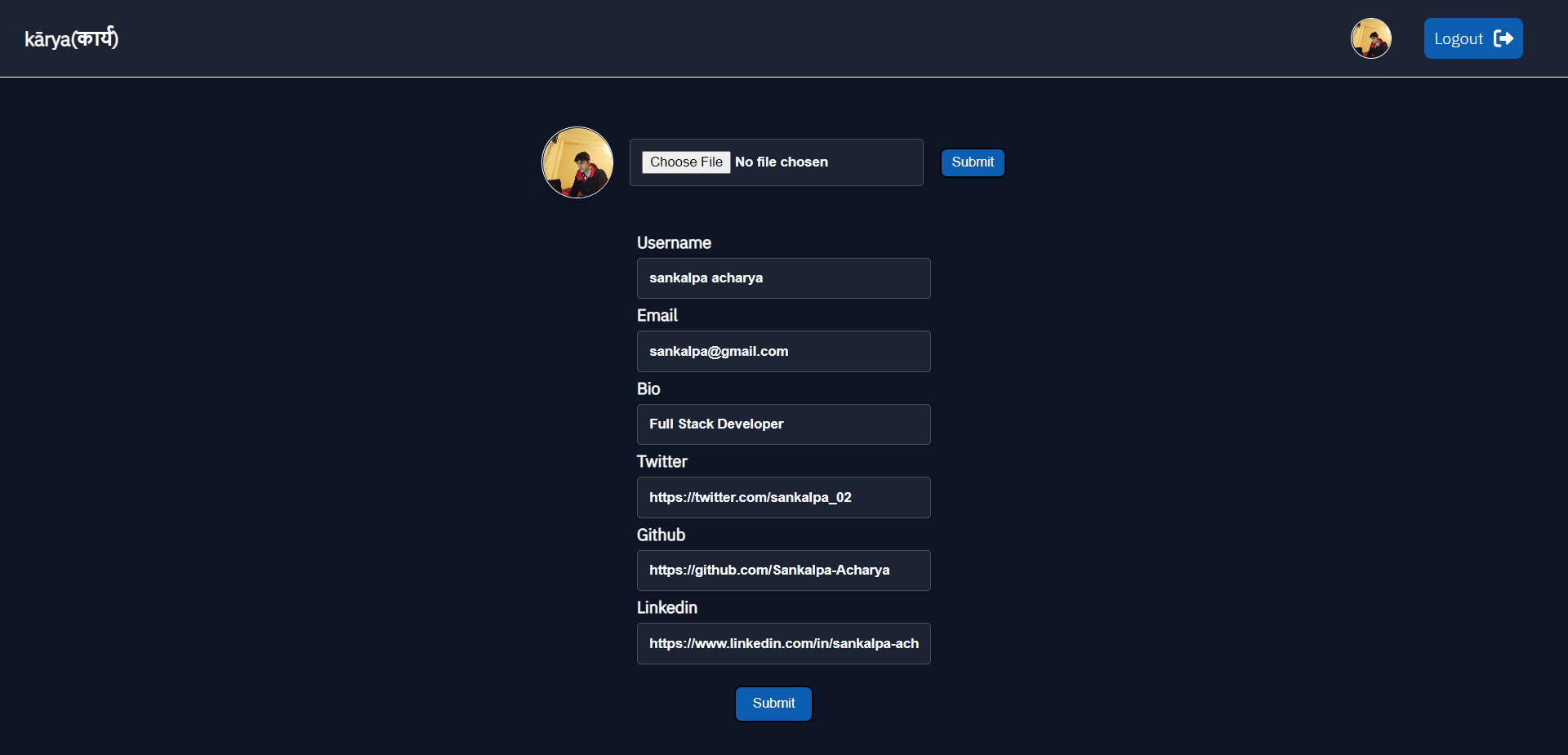Viewport: 1568px width, 755px height.
Task: Click the Choose File button
Action: tap(685, 162)
